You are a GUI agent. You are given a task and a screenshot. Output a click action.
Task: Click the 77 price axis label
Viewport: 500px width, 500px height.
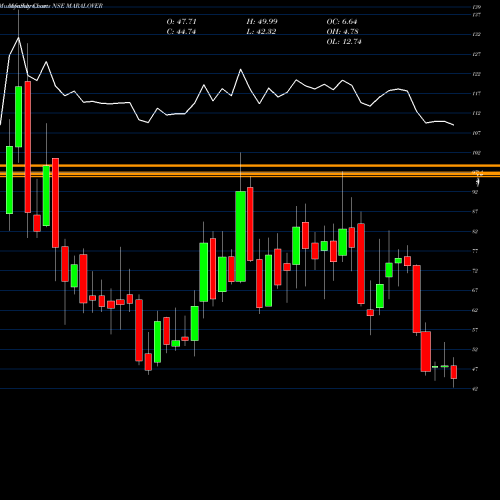pyautogui.click(x=476, y=251)
